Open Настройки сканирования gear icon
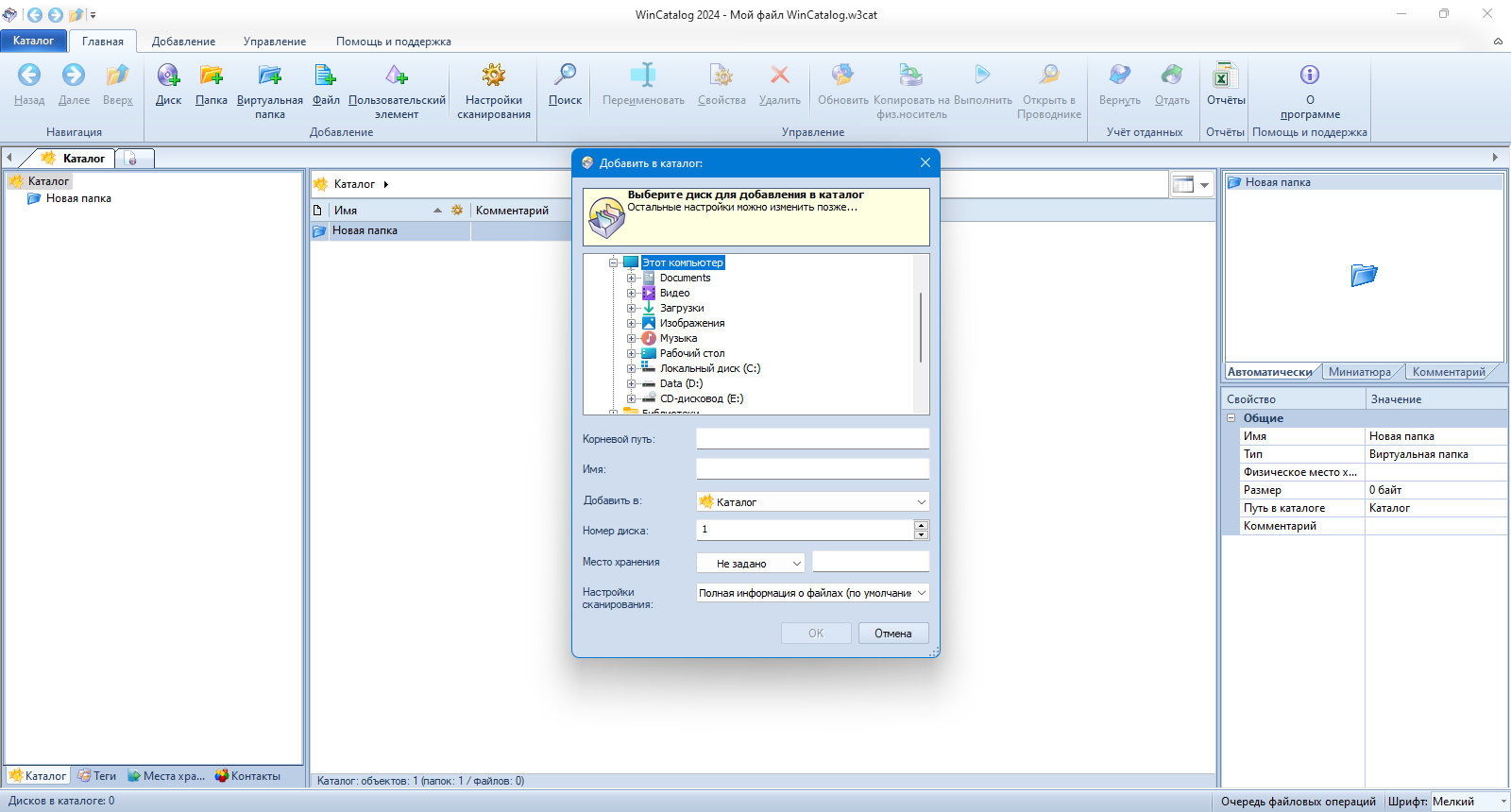Screen dimensions: 1511x812 pyautogui.click(x=494, y=76)
